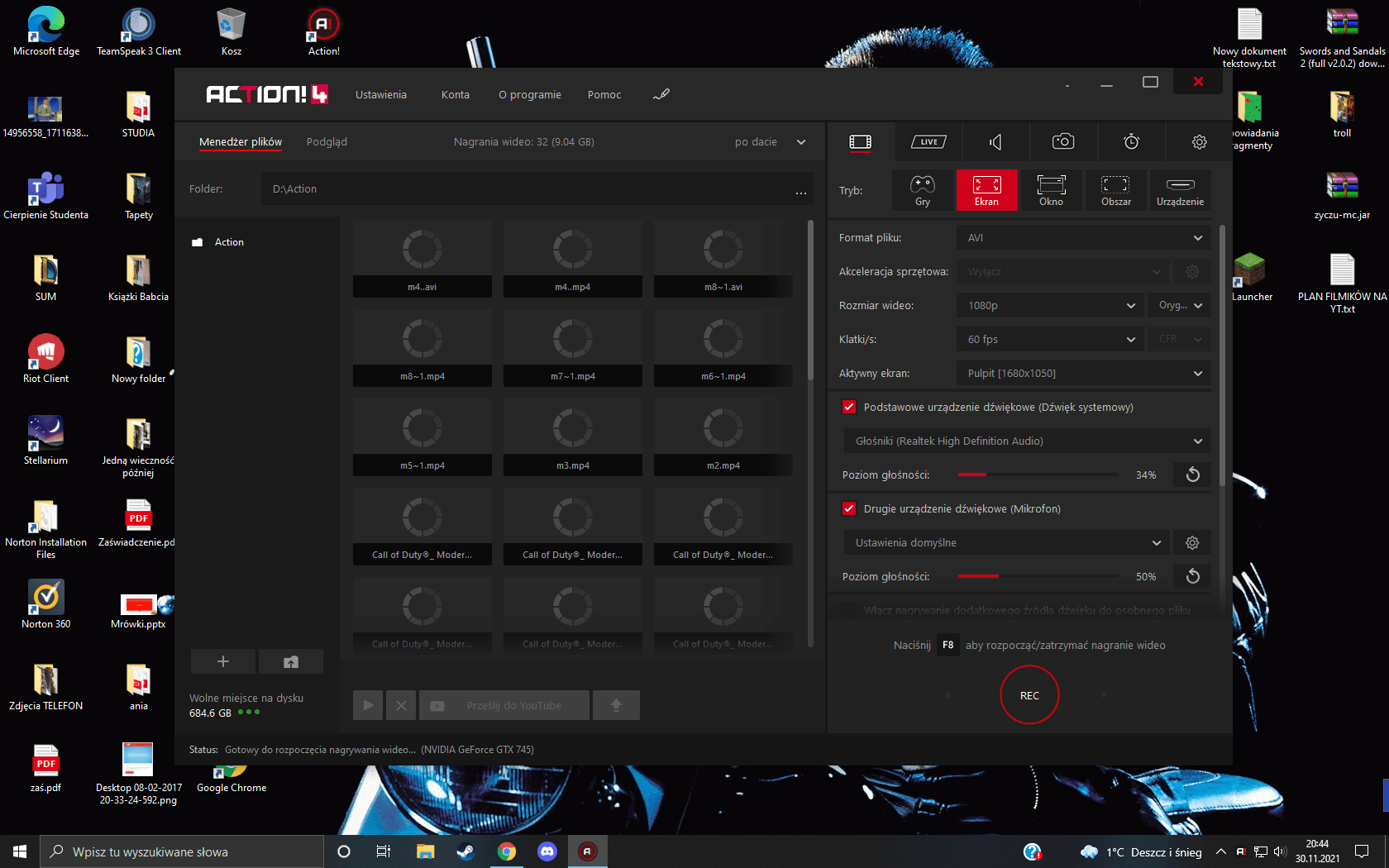
Task: Open the Klatki/s 60 fps dropdown
Action: tap(1050, 339)
